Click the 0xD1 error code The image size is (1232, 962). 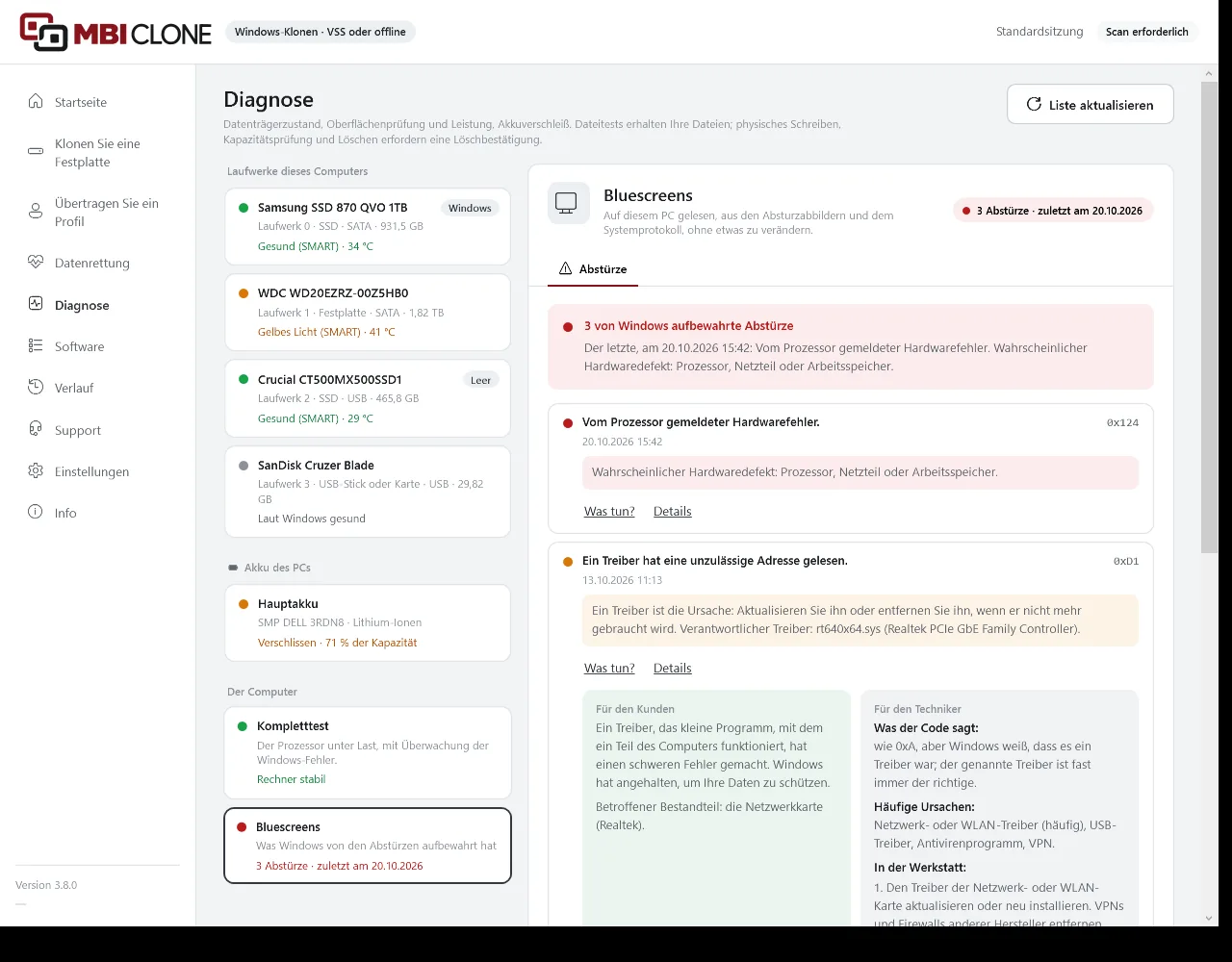[x=1126, y=561]
